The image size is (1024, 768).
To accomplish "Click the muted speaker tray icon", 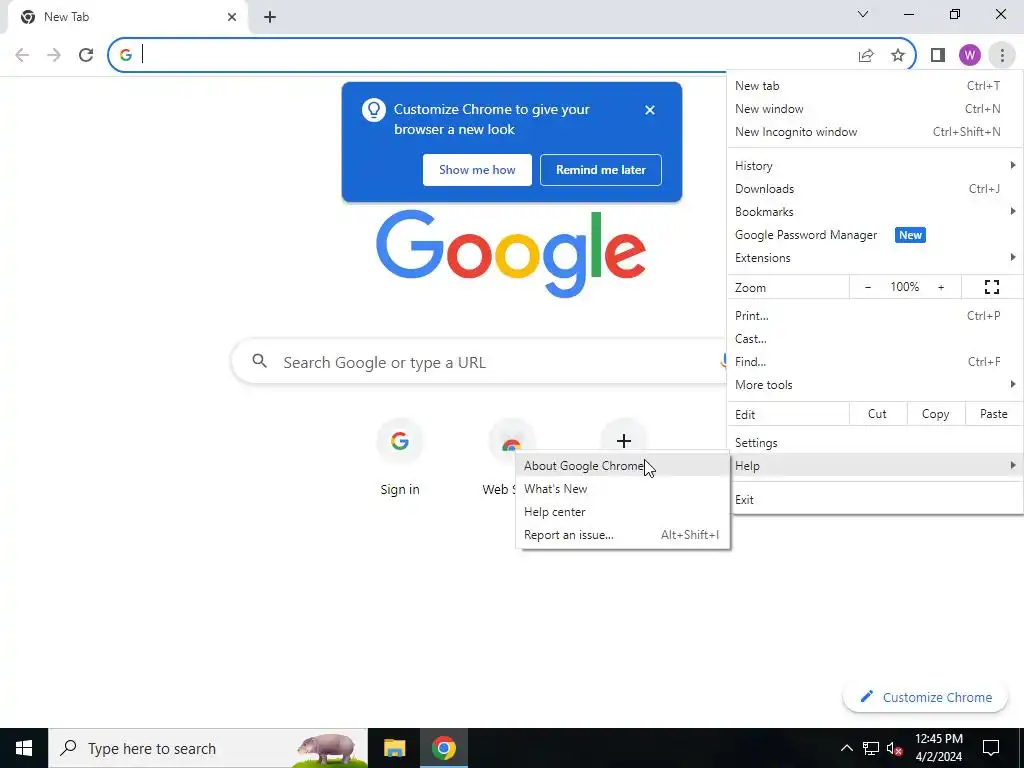I will coord(895,748).
